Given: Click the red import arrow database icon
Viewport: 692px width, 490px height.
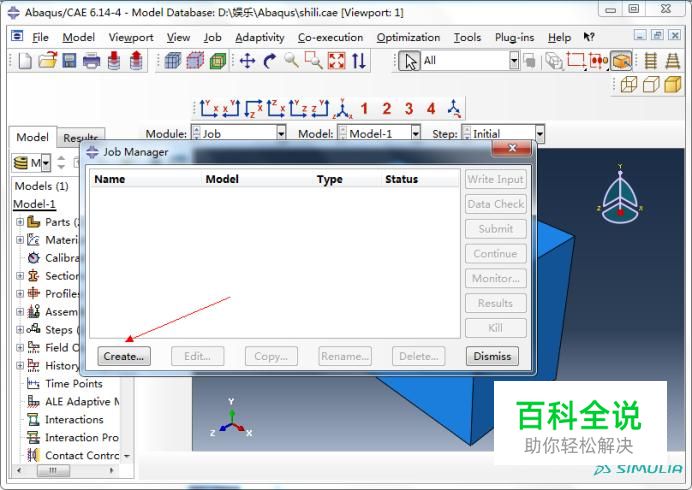Looking at the screenshot, I should pyautogui.click(x=114, y=60).
